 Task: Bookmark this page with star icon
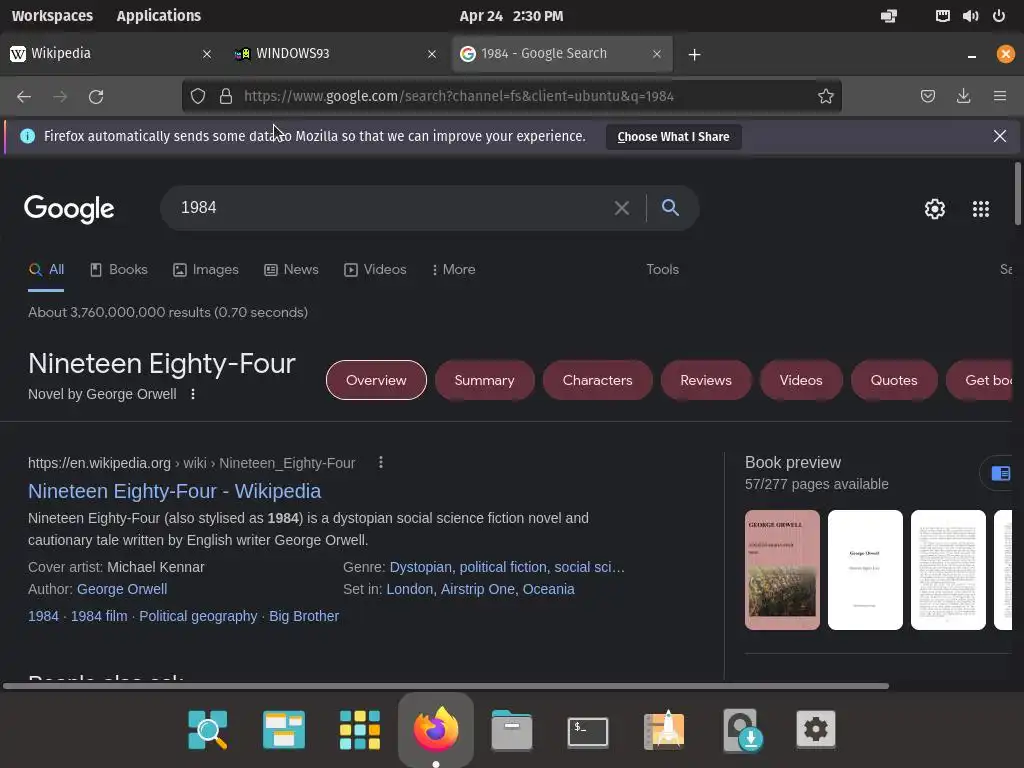(x=825, y=97)
